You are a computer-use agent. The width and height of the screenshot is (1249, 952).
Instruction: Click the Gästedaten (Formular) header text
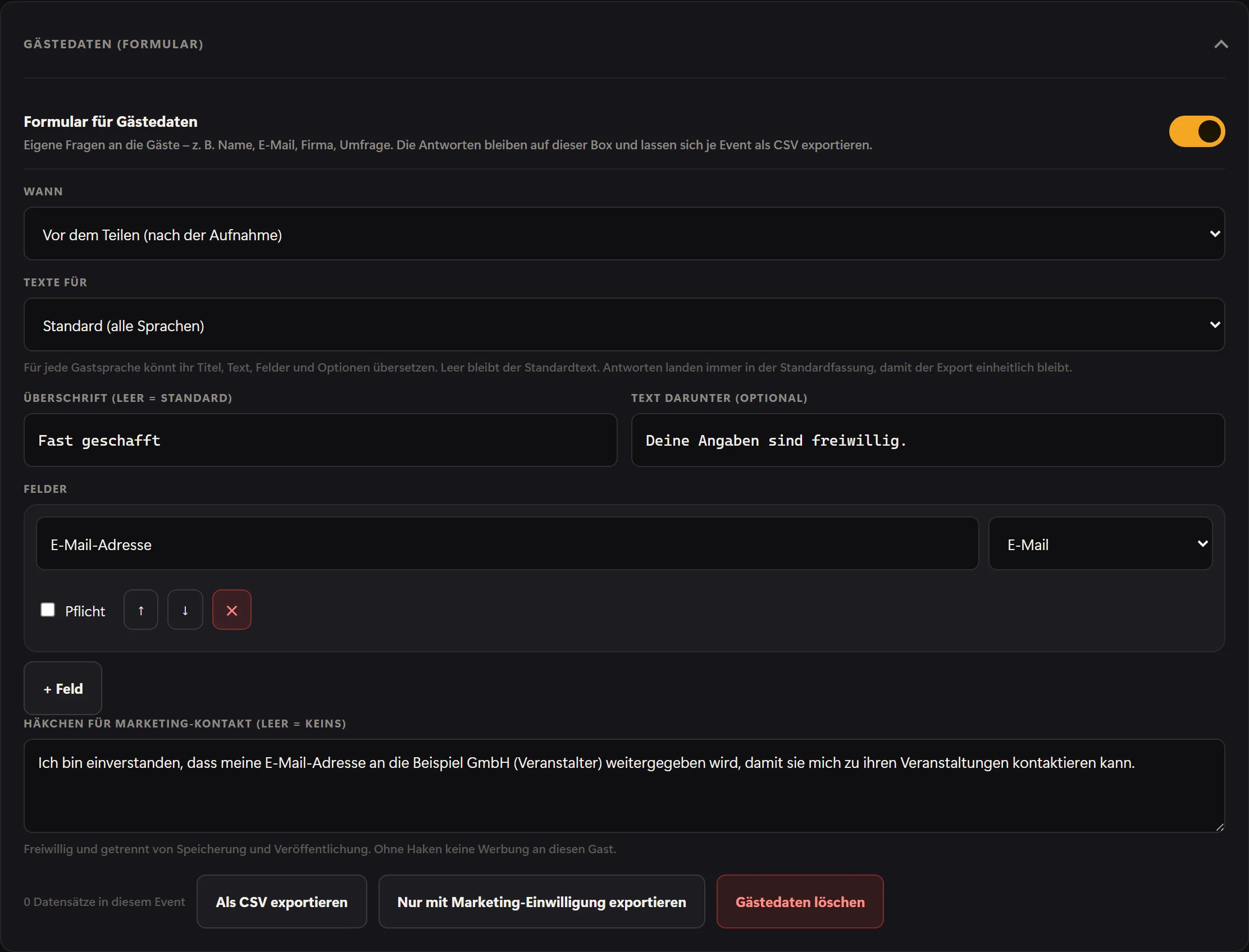[x=113, y=44]
